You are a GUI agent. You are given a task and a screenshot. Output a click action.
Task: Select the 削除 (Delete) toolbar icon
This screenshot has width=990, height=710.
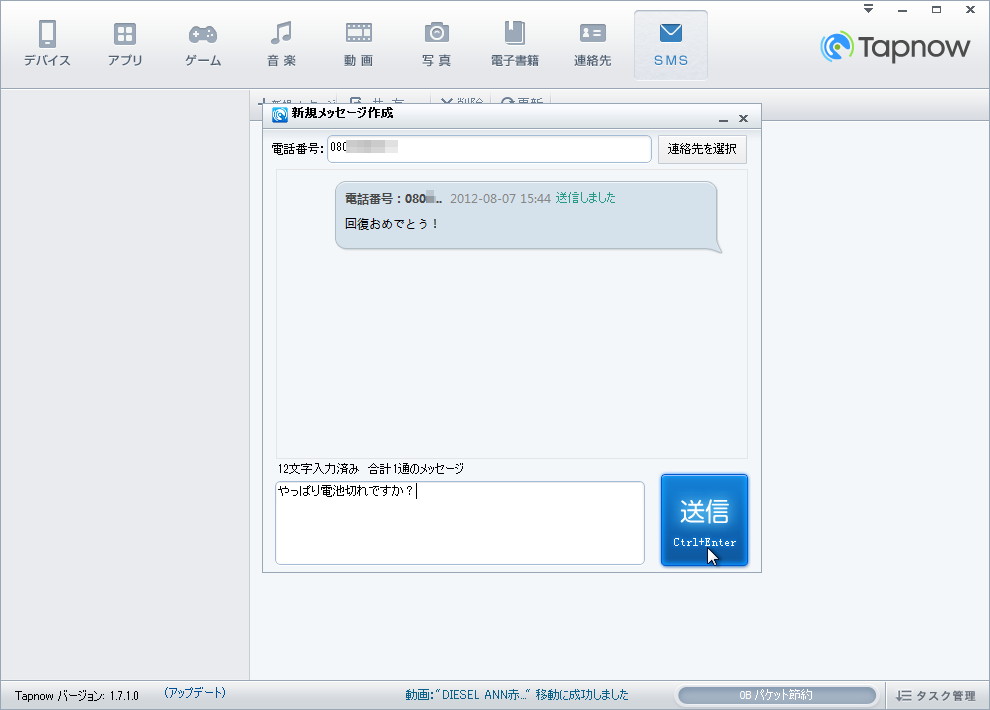(x=448, y=98)
